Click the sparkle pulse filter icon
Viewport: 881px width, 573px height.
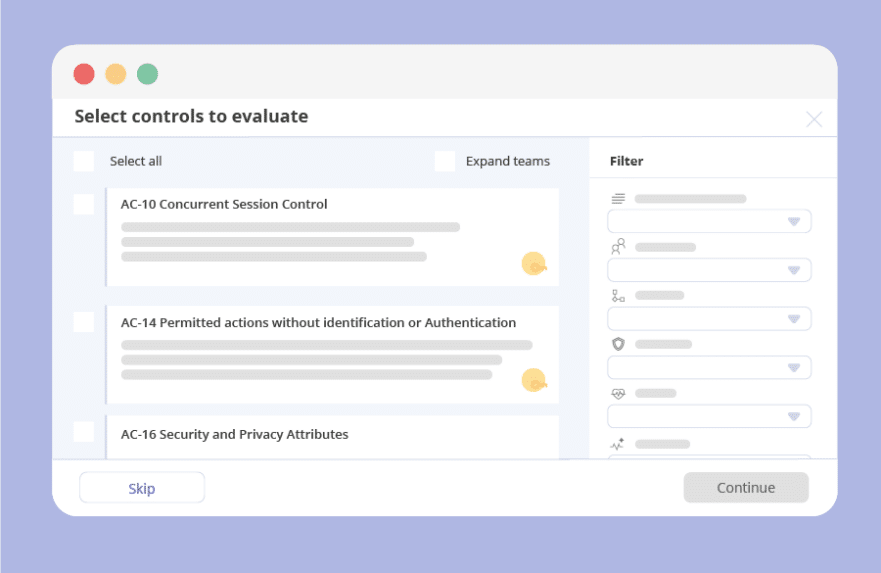[618, 444]
